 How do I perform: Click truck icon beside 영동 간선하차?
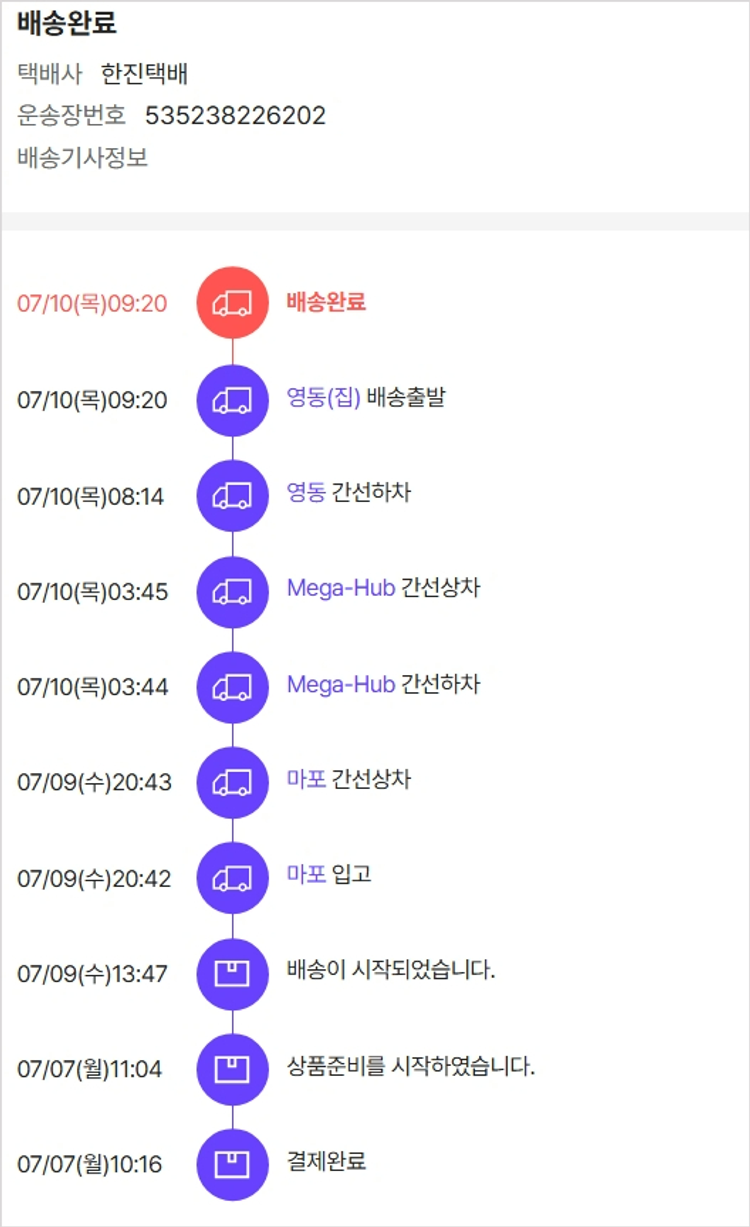(x=233, y=495)
